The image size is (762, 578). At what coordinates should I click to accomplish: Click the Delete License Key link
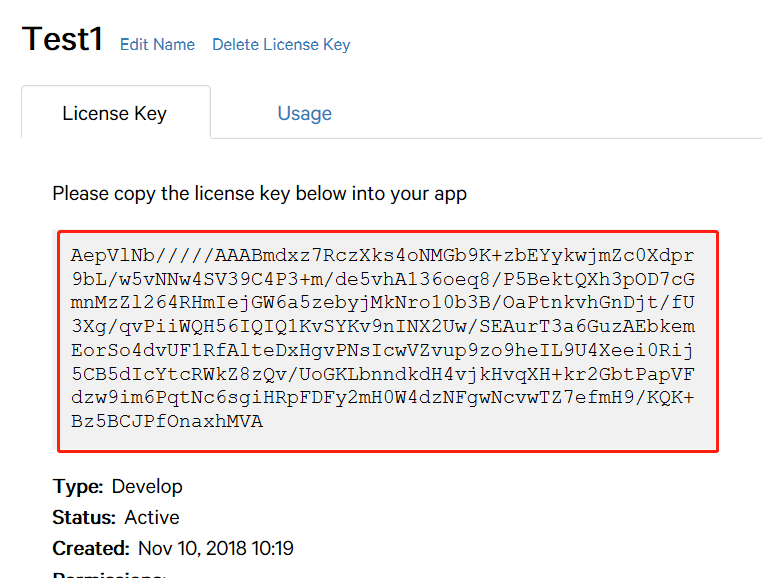[281, 45]
